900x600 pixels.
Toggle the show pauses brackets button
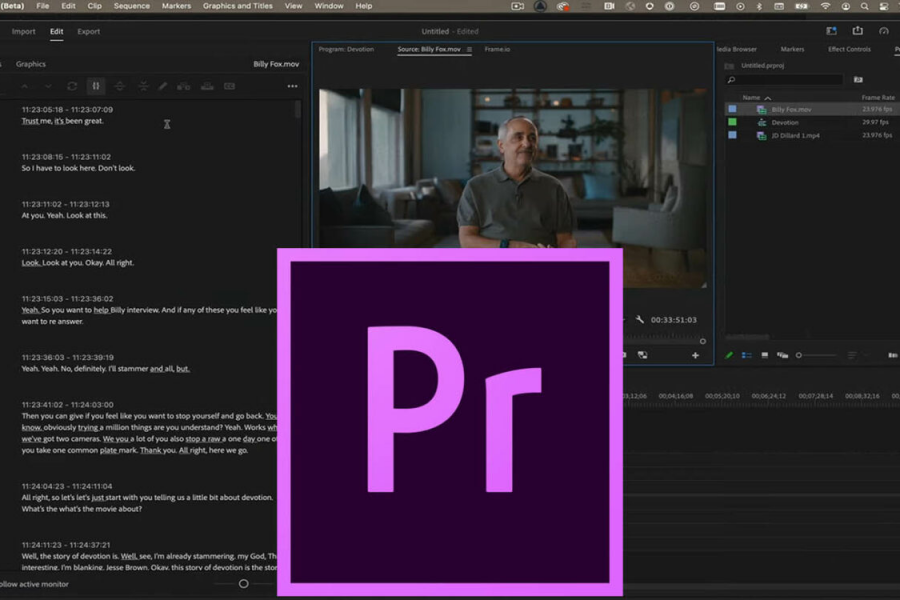point(96,86)
